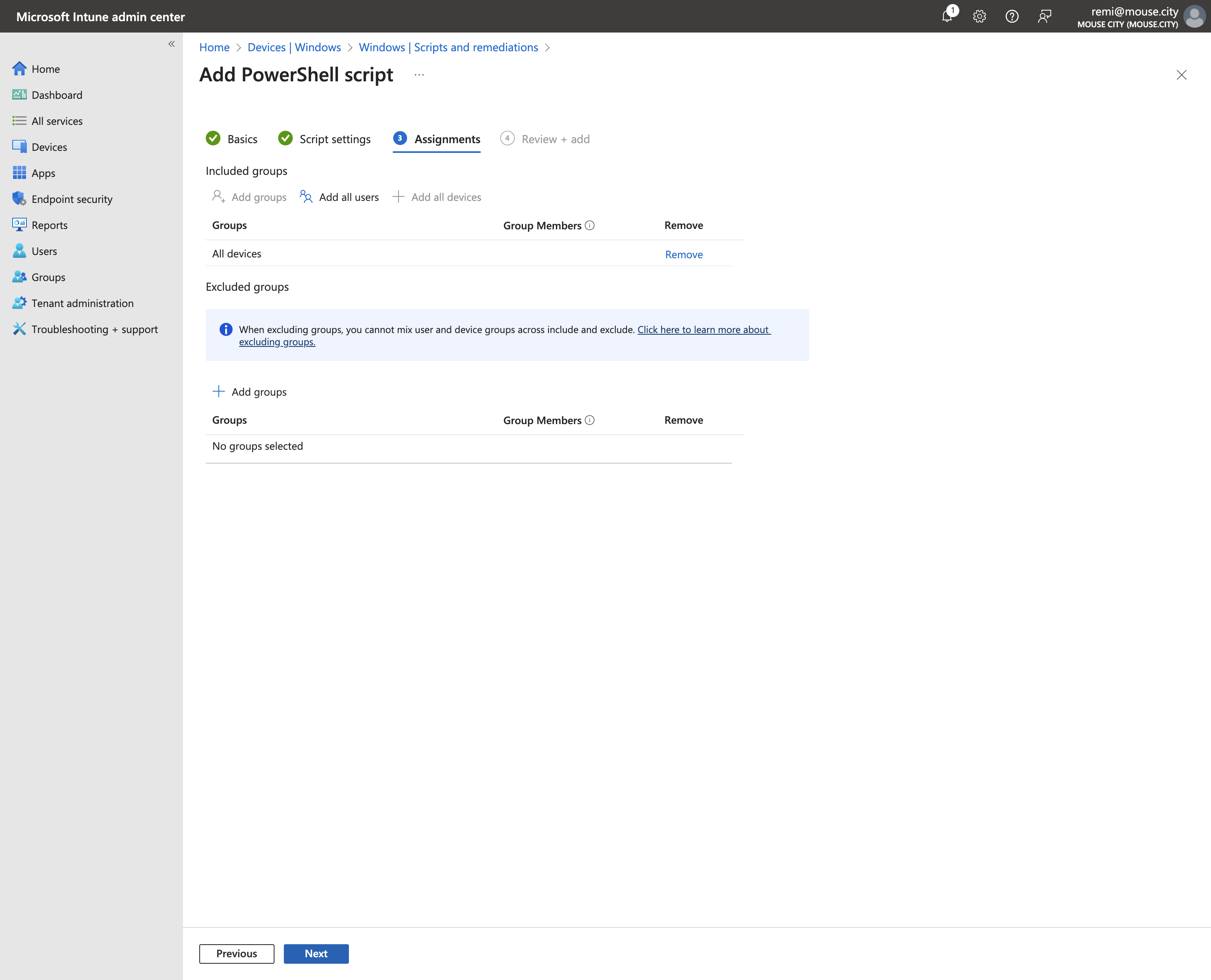
Task: Switch to the Script settings tab
Action: tap(325, 139)
